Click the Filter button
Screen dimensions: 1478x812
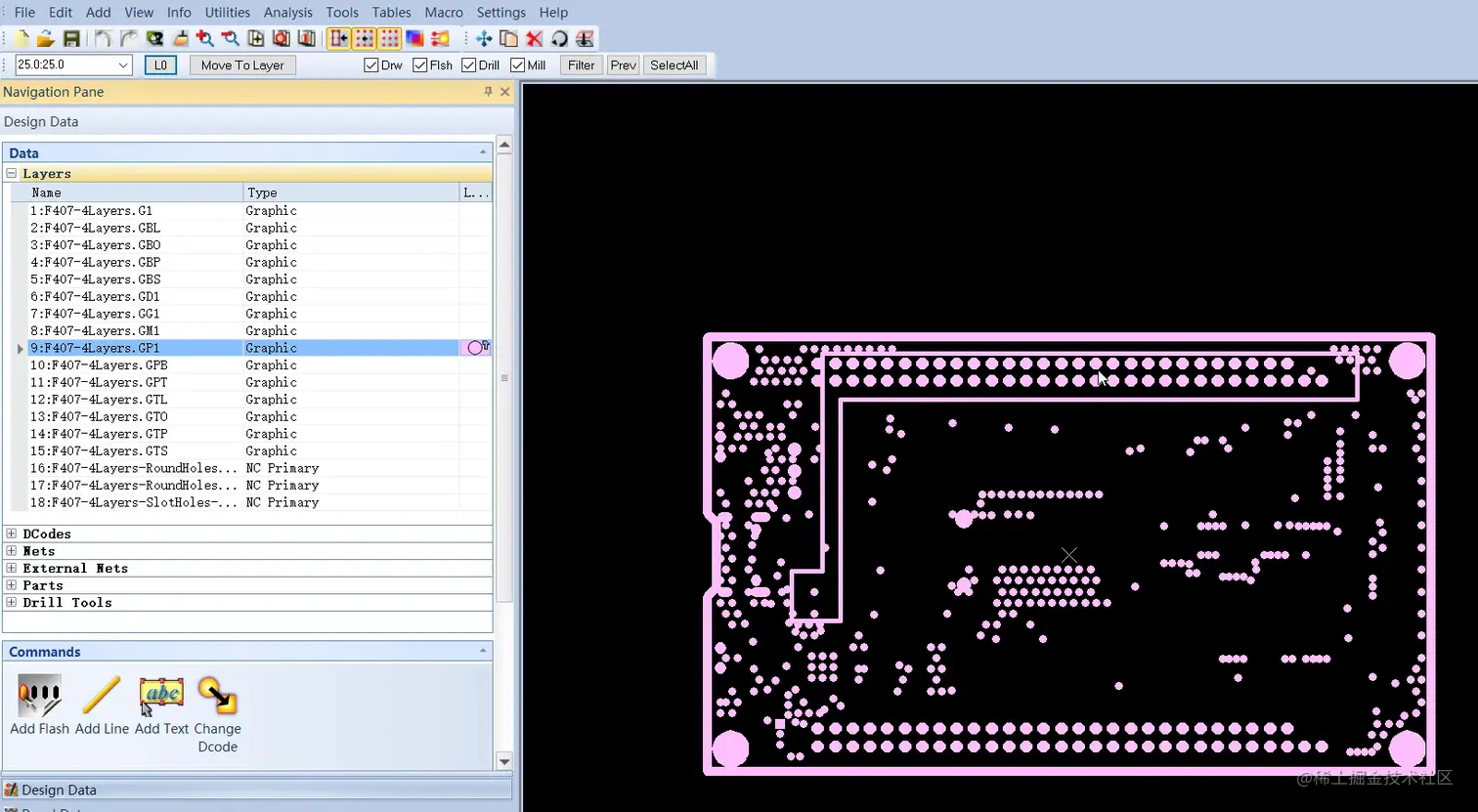point(582,65)
